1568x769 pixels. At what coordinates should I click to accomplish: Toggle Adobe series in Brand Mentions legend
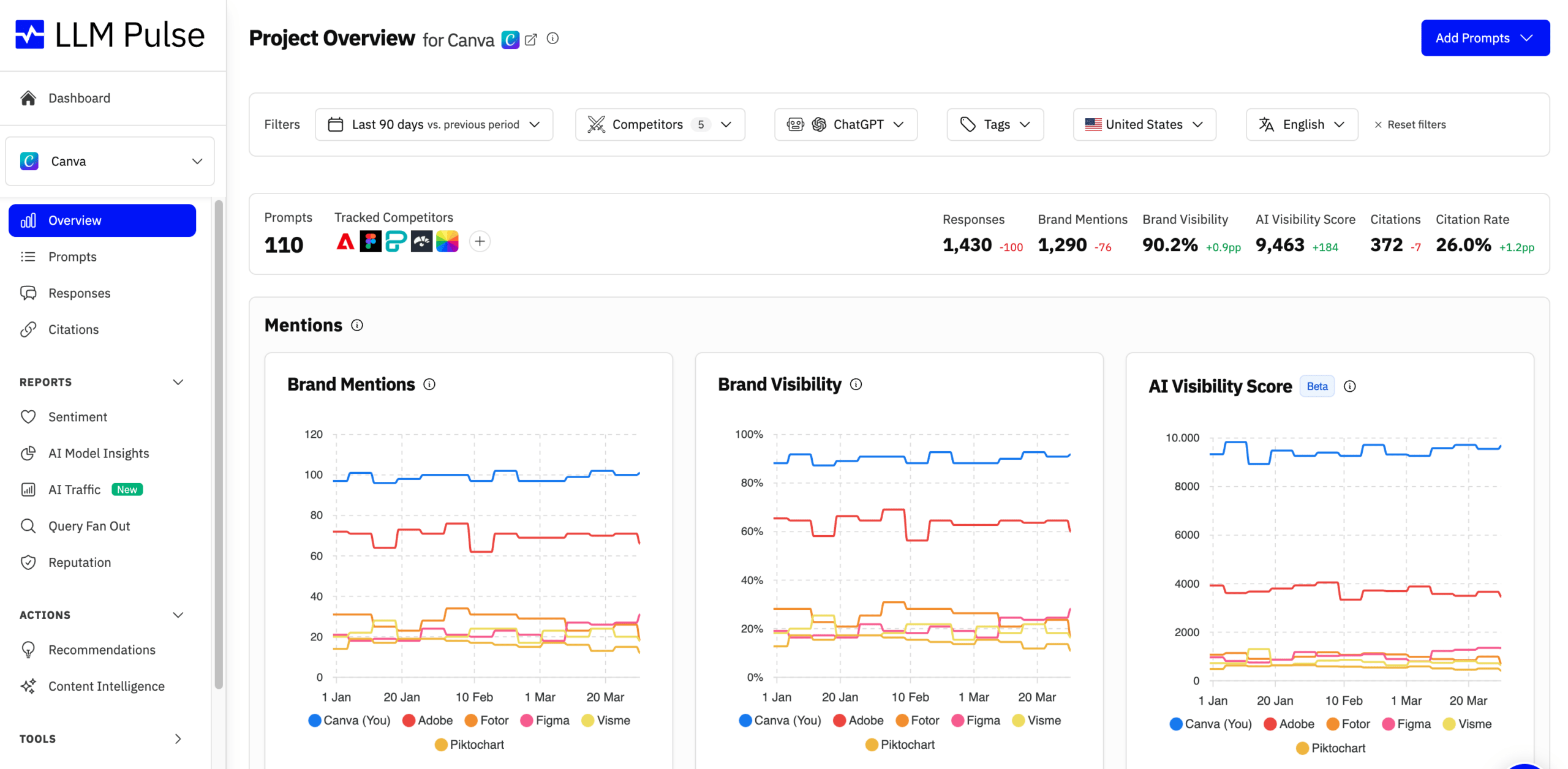pos(428,720)
